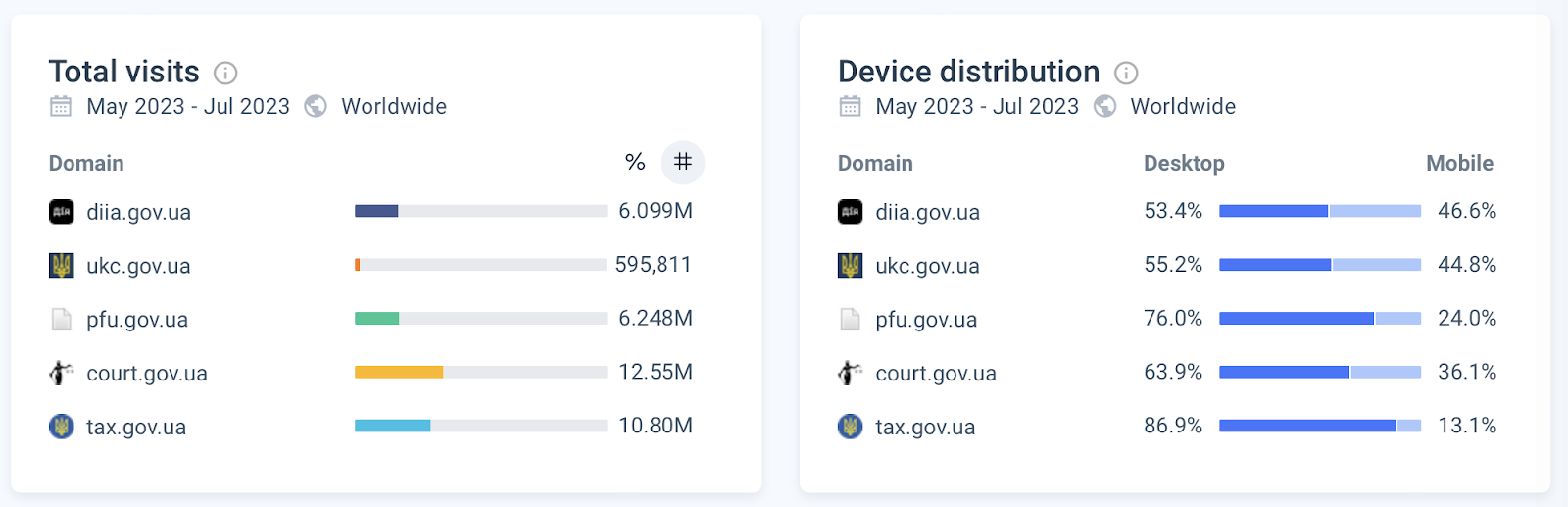Click diia.gov.ua favicon in Total visits

tap(62, 212)
